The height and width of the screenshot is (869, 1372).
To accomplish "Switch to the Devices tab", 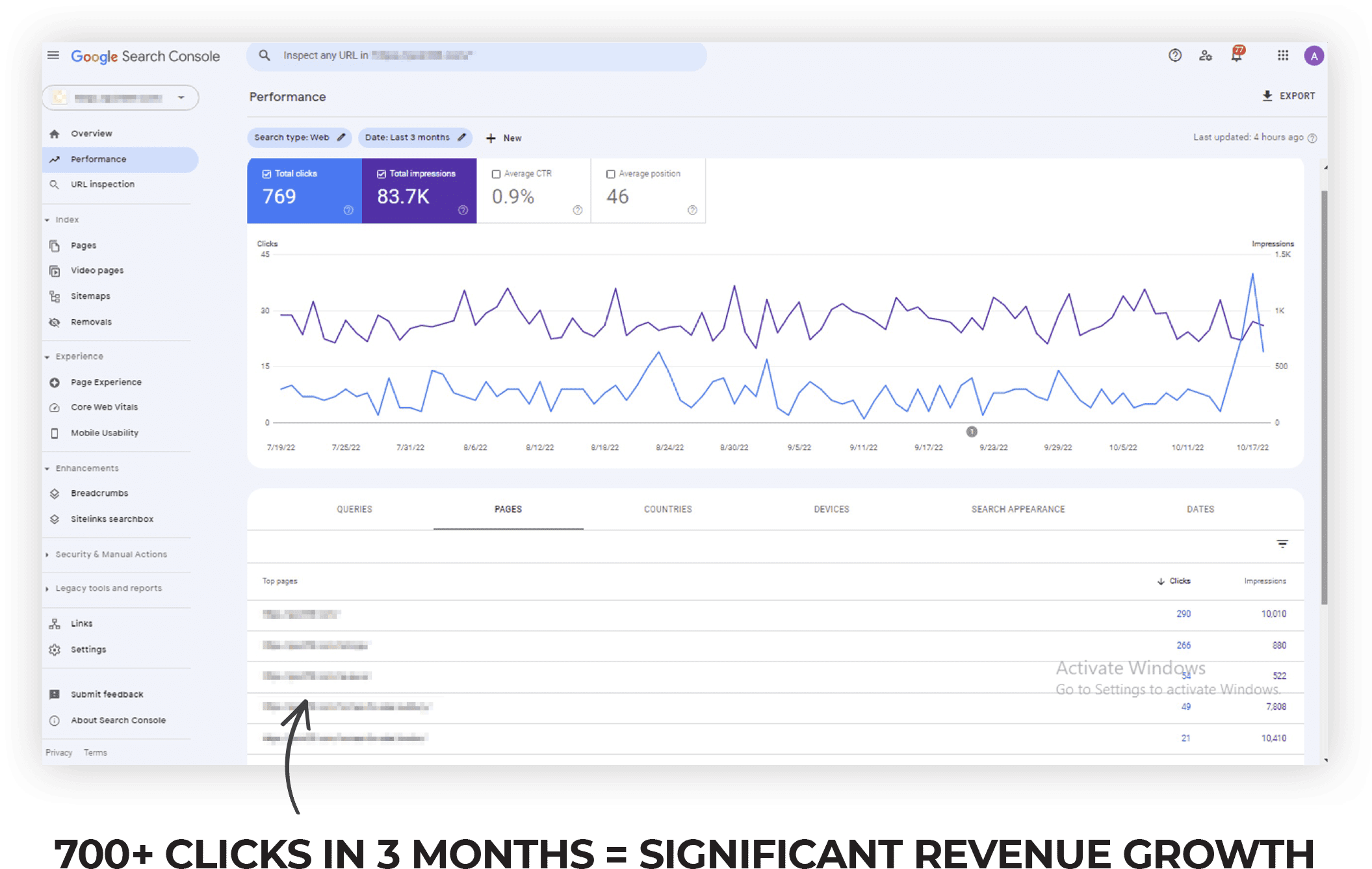I will tap(831, 509).
